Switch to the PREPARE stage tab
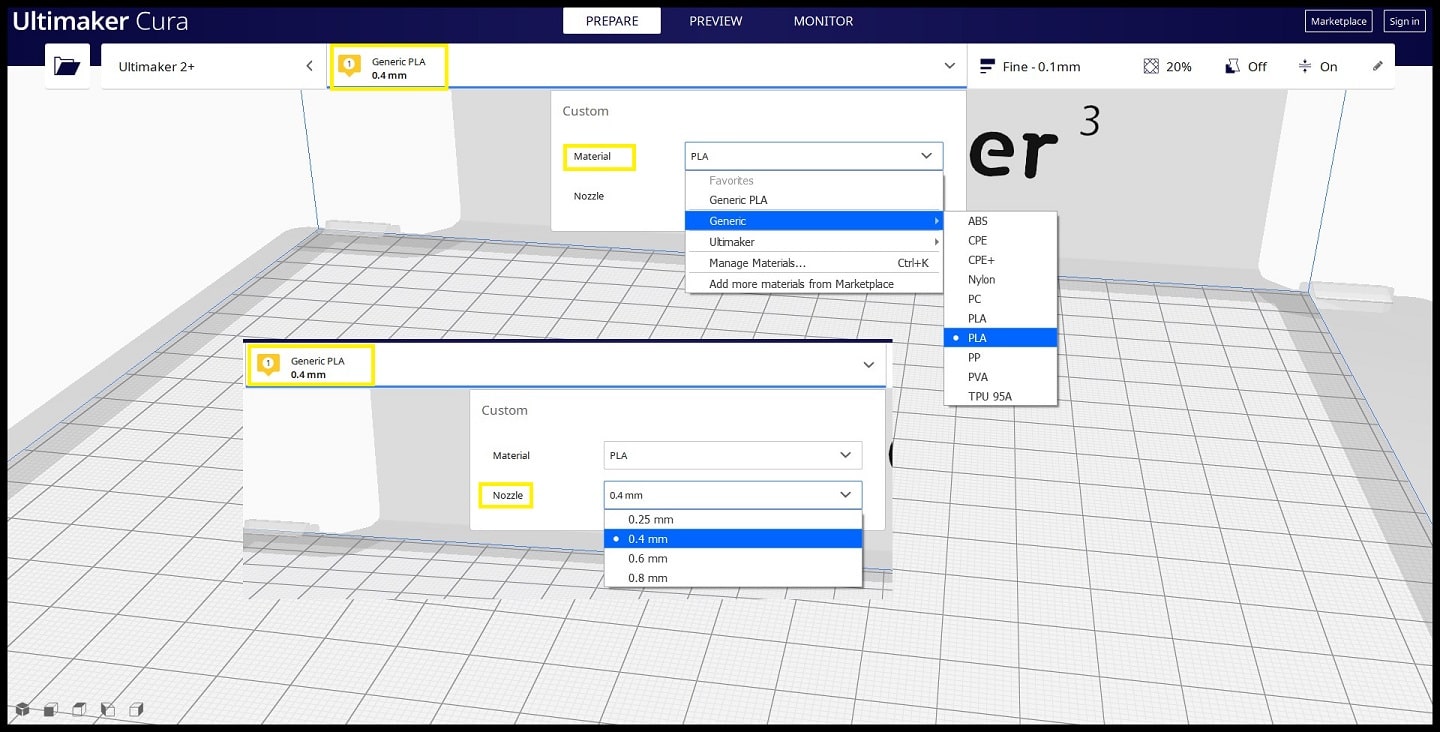The width and height of the screenshot is (1440, 732). click(612, 21)
